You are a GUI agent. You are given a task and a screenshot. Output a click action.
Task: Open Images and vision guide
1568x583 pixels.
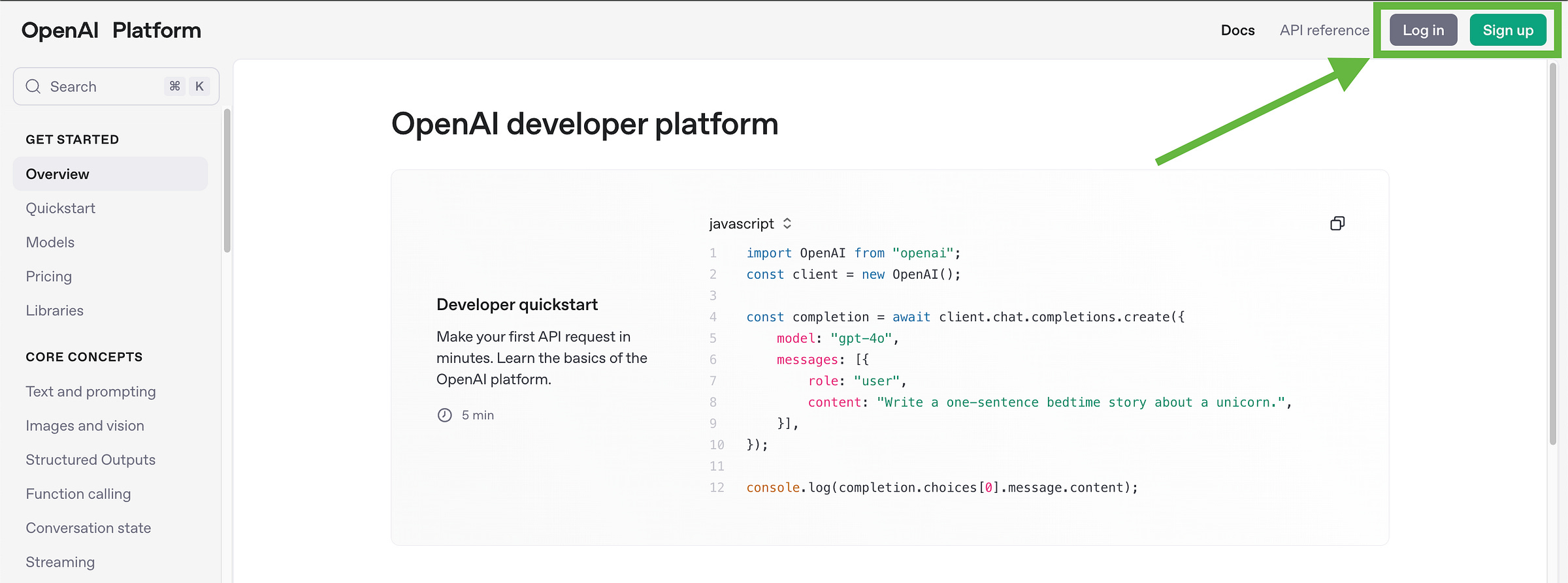[85, 426]
